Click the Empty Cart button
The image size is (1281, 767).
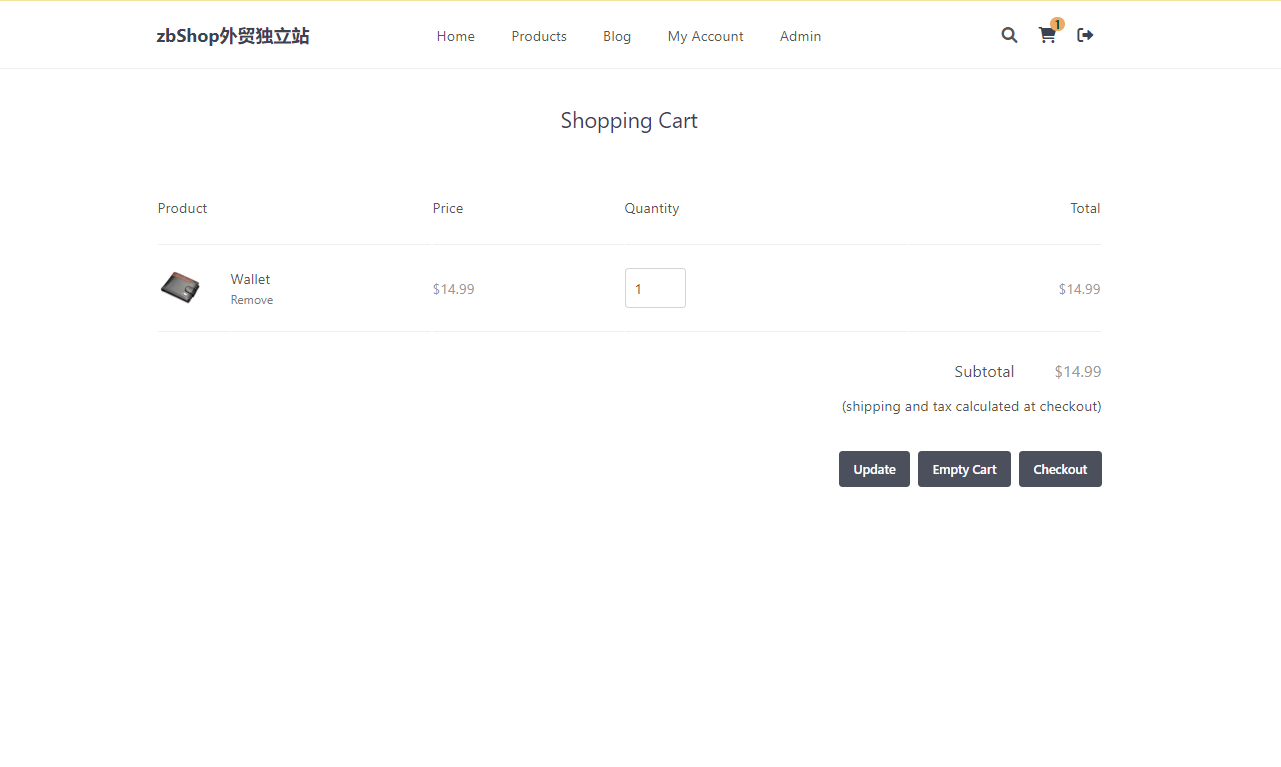(964, 469)
